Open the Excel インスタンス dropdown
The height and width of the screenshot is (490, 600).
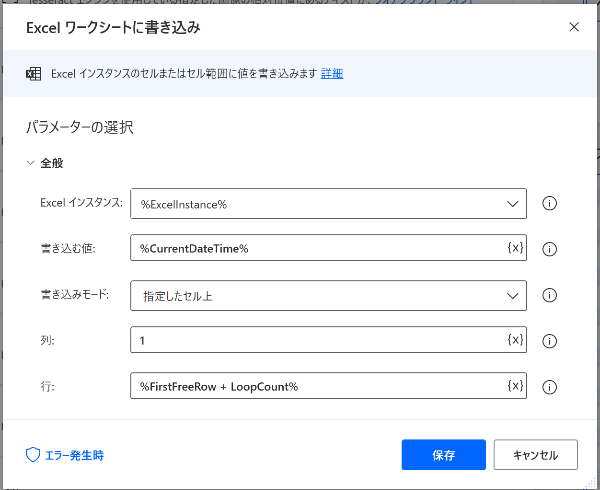click(x=328, y=203)
